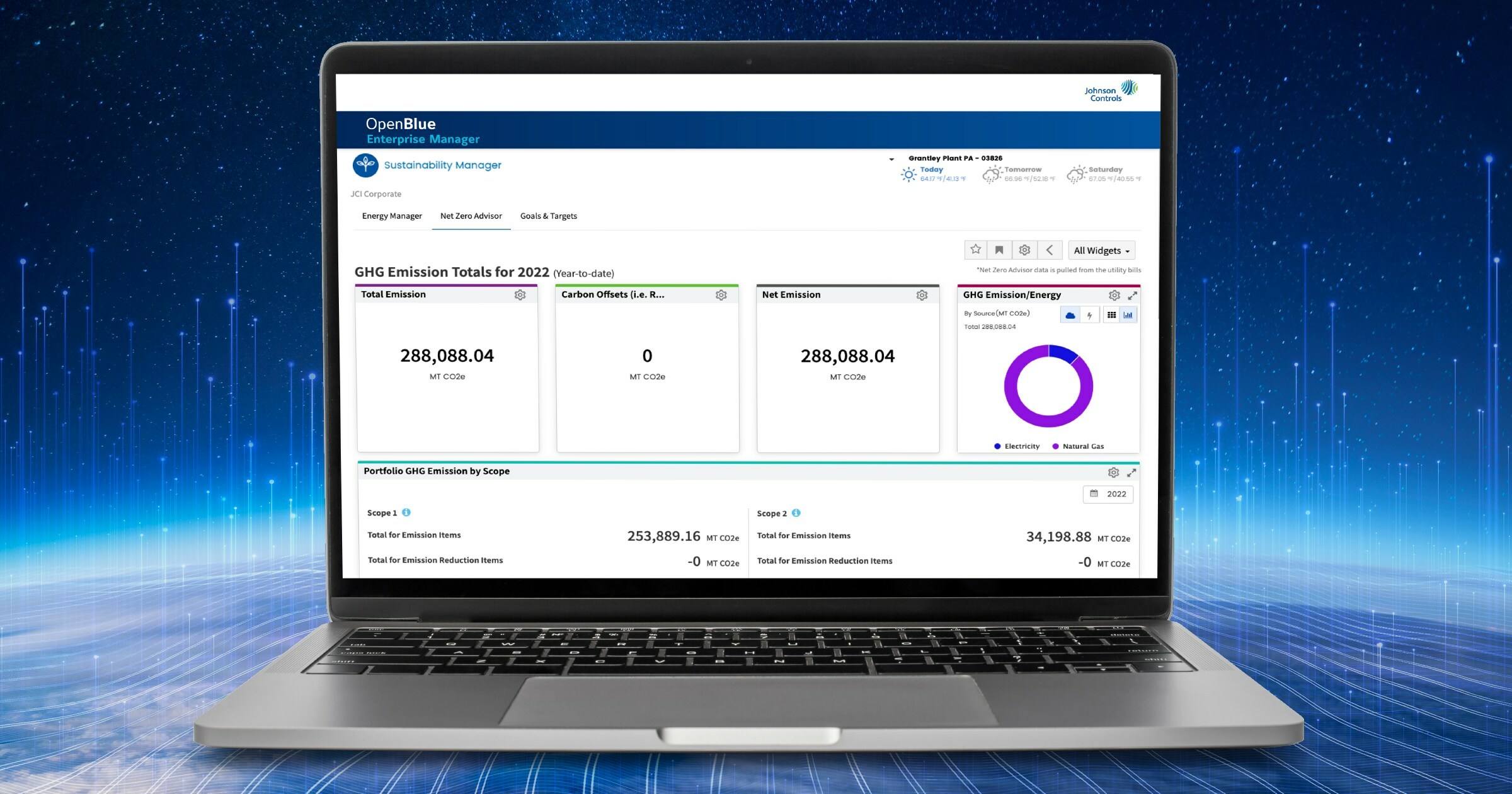Open dashboard settings gear beside bookmark

pyautogui.click(x=1024, y=250)
